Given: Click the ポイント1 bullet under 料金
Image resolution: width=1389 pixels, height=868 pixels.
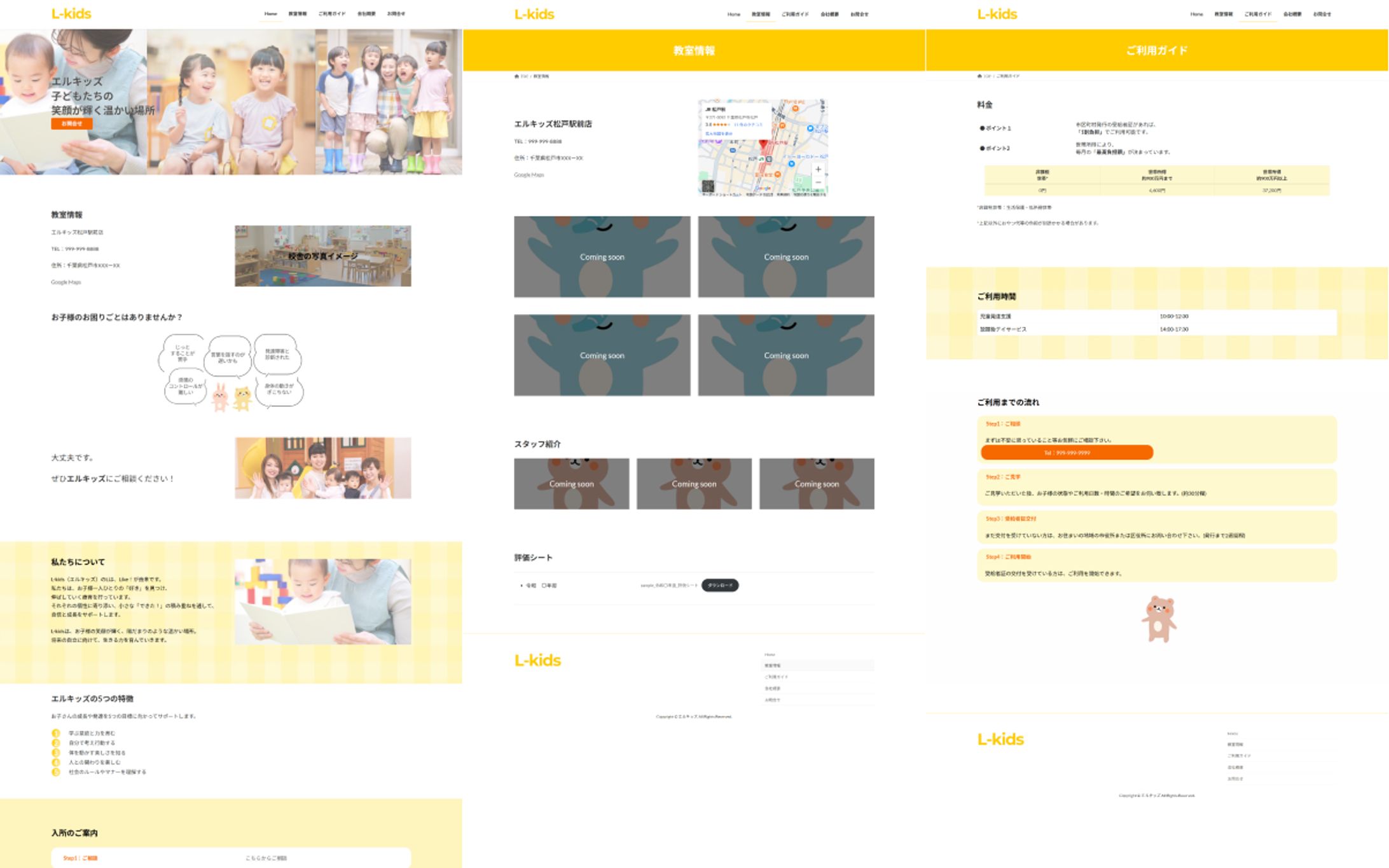Looking at the screenshot, I should pyautogui.click(x=995, y=128).
